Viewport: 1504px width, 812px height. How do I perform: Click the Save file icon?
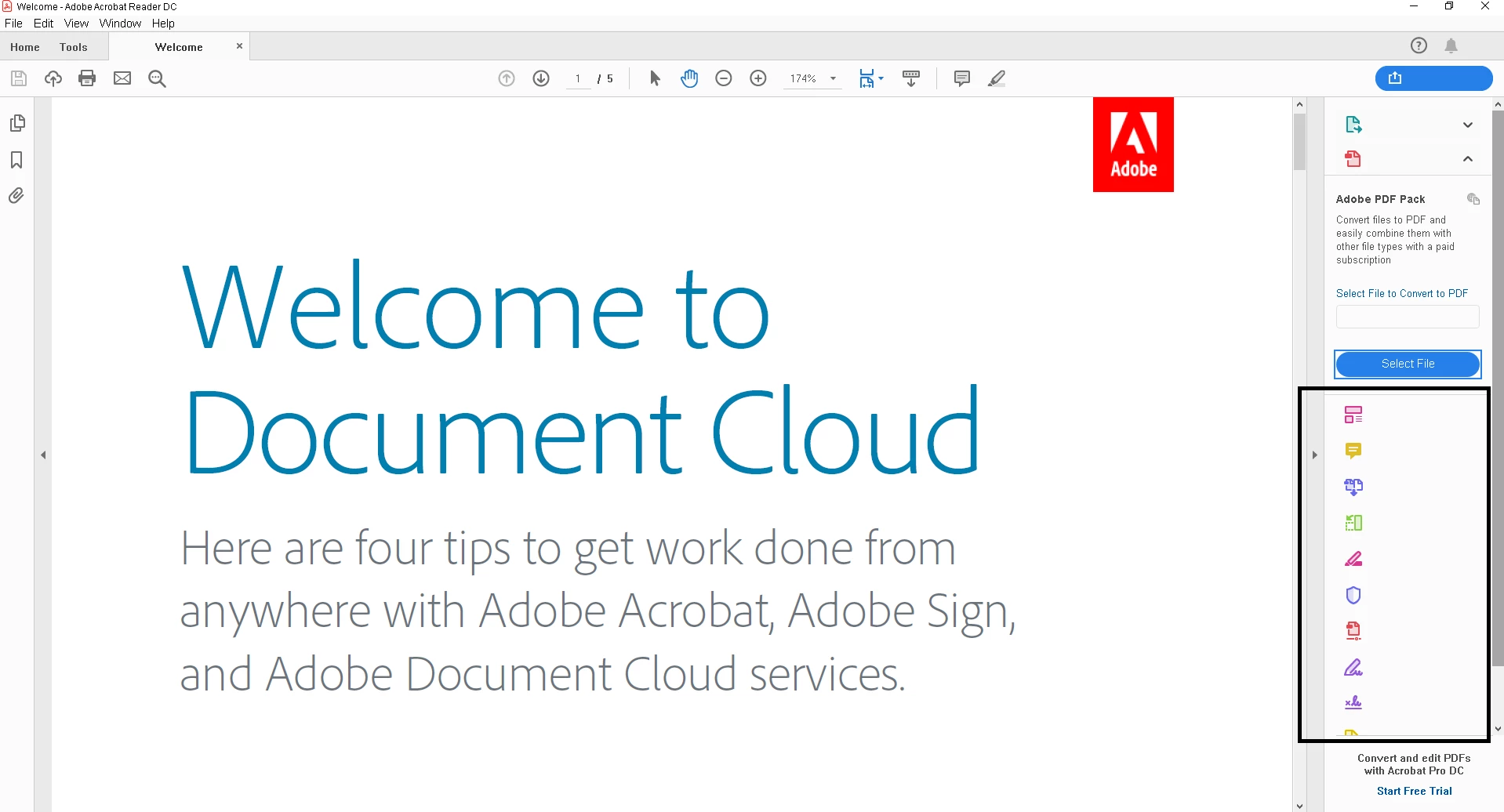(19, 78)
